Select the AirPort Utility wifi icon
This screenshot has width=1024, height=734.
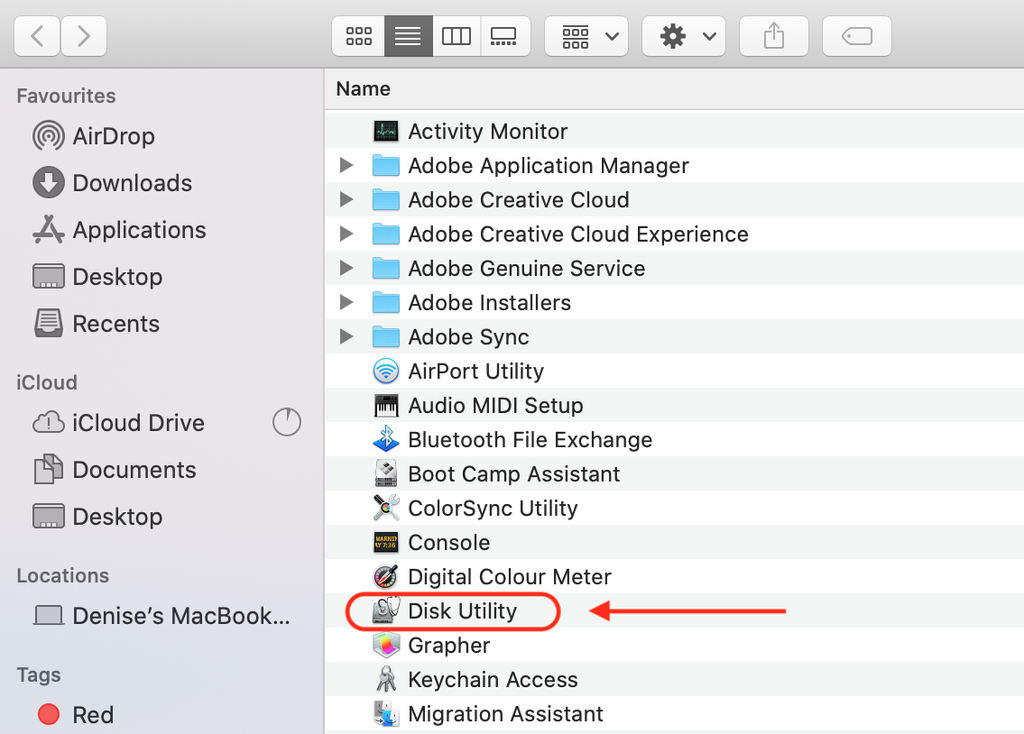tap(386, 371)
